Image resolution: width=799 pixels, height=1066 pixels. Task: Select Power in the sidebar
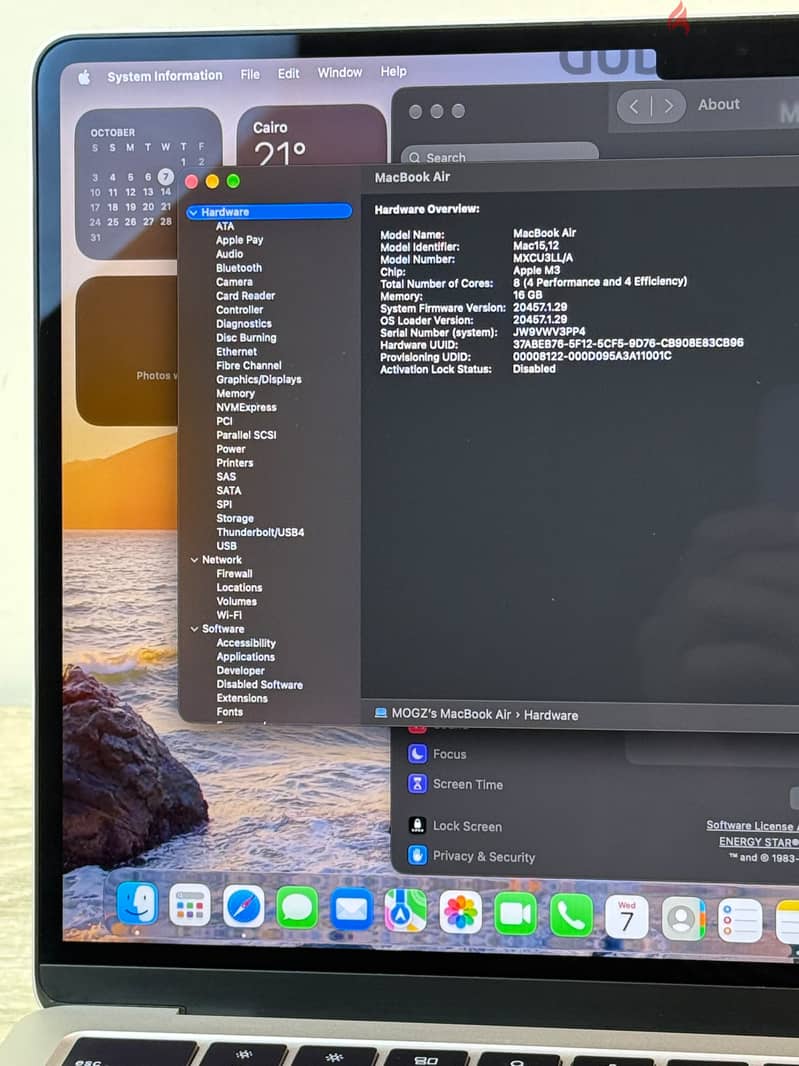[231, 449]
